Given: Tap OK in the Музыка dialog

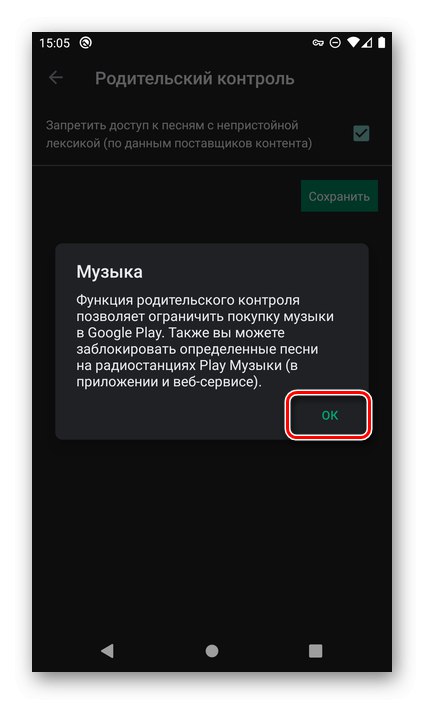Looking at the screenshot, I should 329,415.
